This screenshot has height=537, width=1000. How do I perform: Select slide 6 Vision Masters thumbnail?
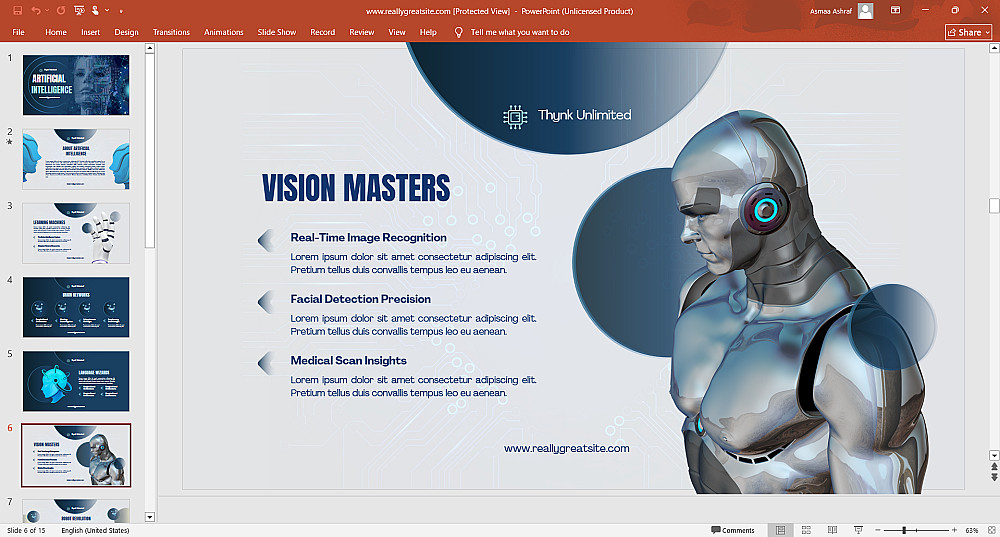(x=76, y=455)
